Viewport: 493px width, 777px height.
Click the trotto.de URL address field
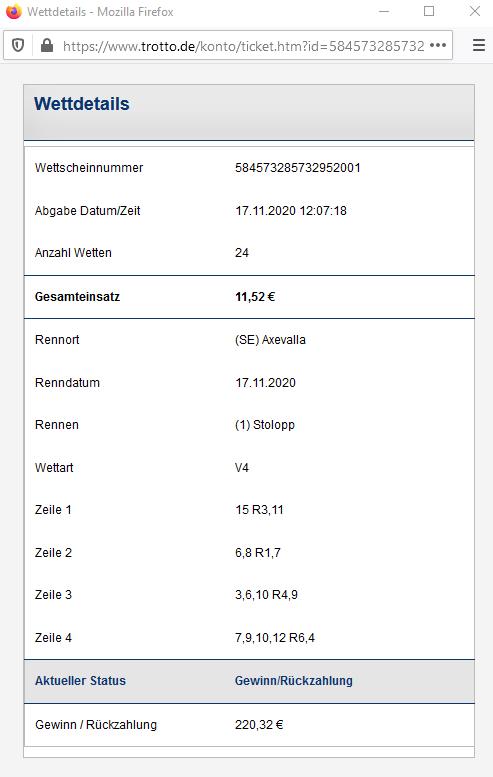coord(243,46)
